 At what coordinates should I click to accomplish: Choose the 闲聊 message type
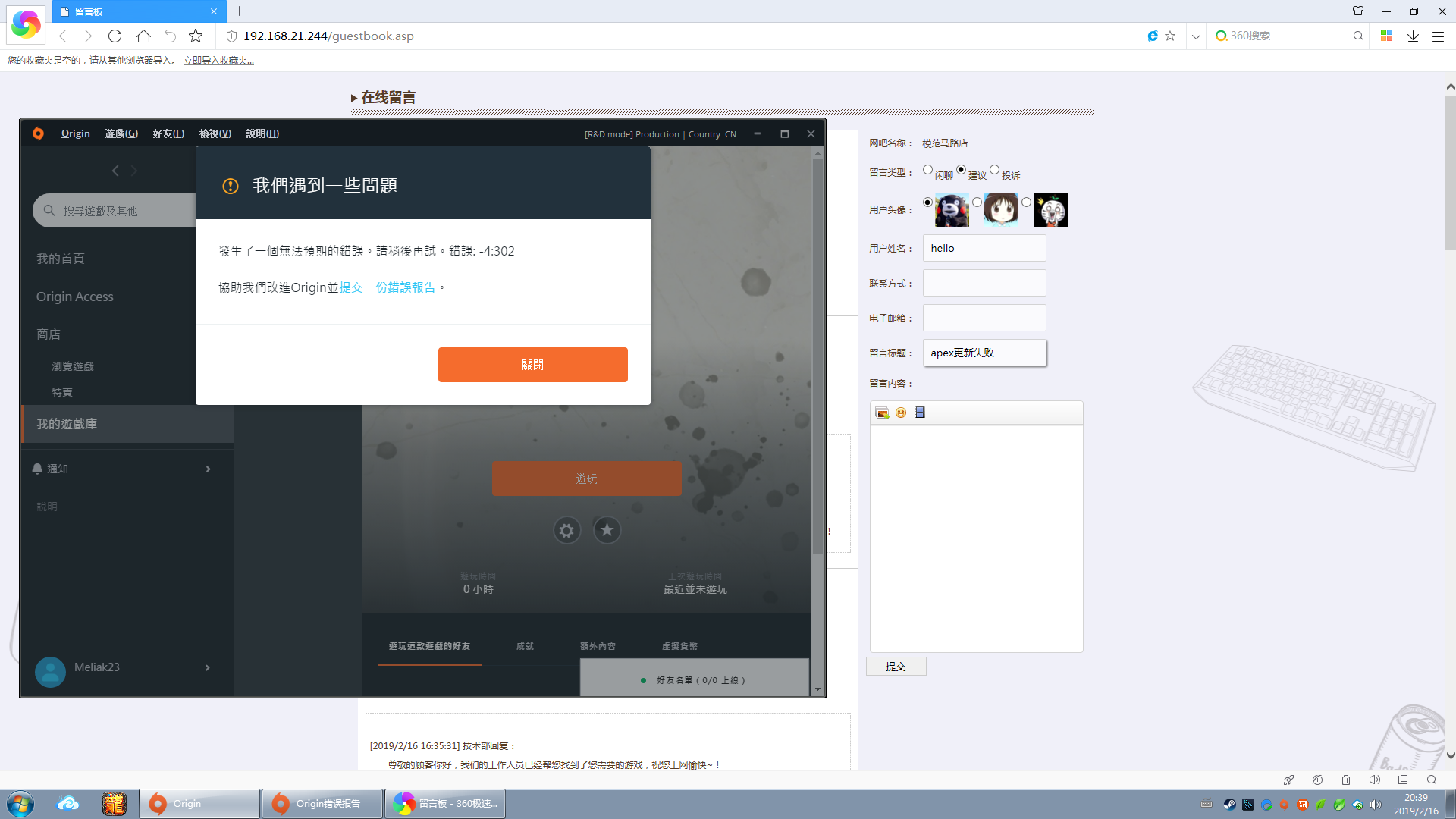click(x=927, y=170)
